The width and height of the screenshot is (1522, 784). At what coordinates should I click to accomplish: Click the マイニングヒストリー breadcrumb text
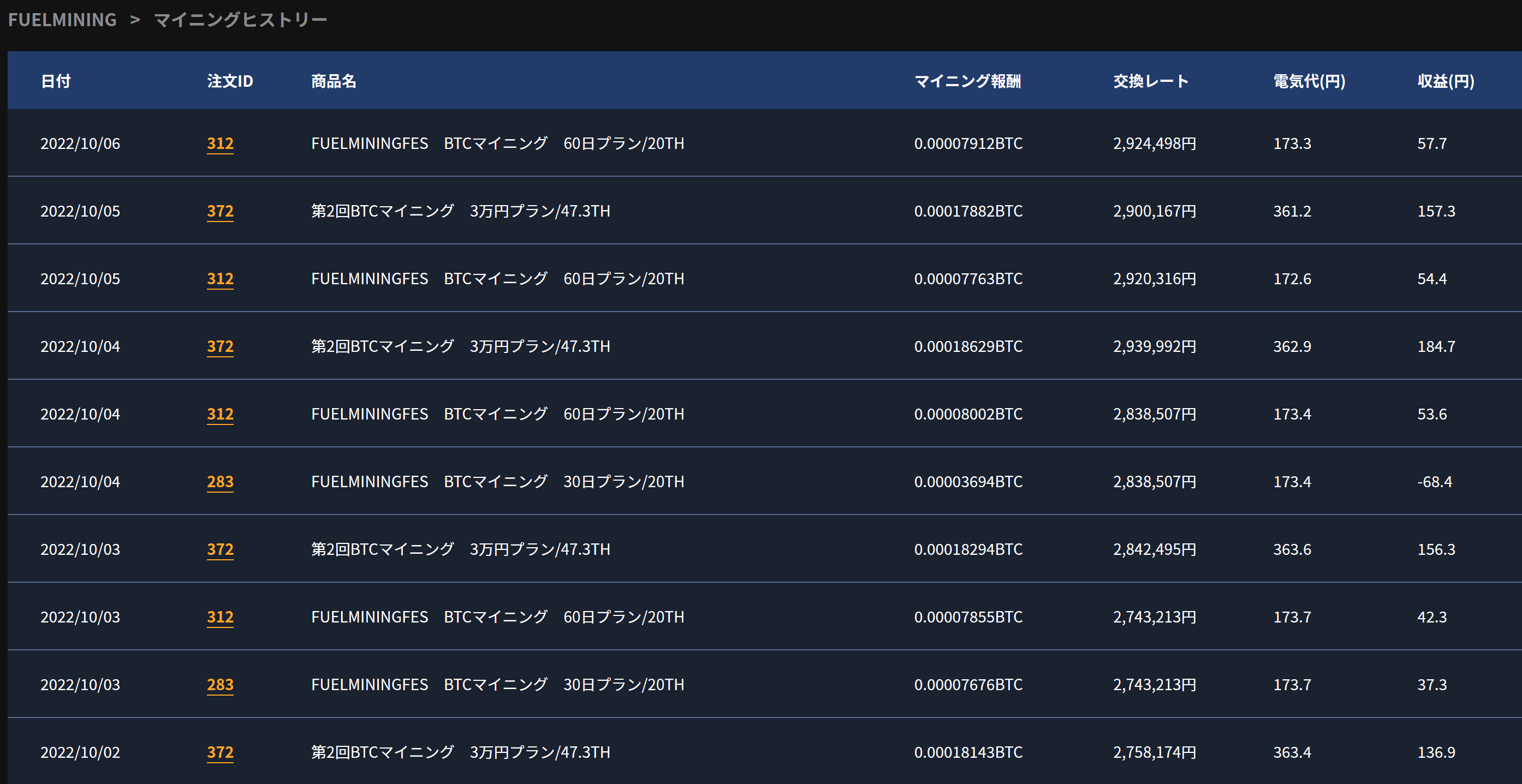click(240, 20)
